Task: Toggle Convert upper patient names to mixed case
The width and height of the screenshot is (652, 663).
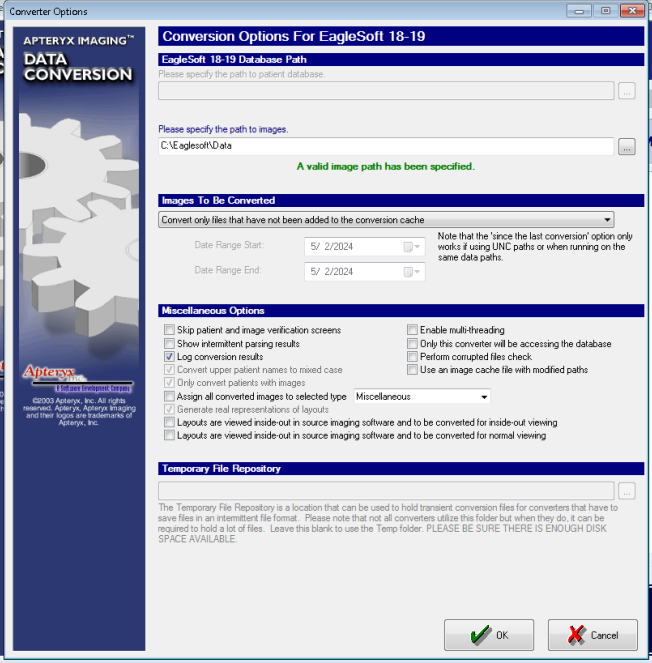Action: pos(169,370)
